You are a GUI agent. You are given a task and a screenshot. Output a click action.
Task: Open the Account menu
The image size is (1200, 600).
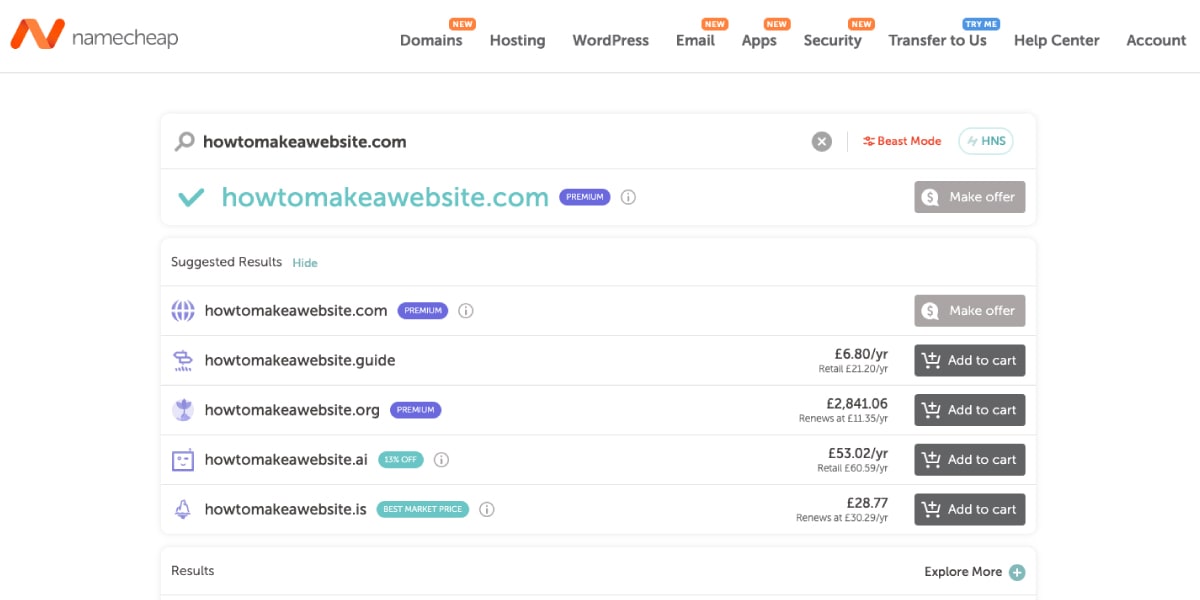(1156, 41)
